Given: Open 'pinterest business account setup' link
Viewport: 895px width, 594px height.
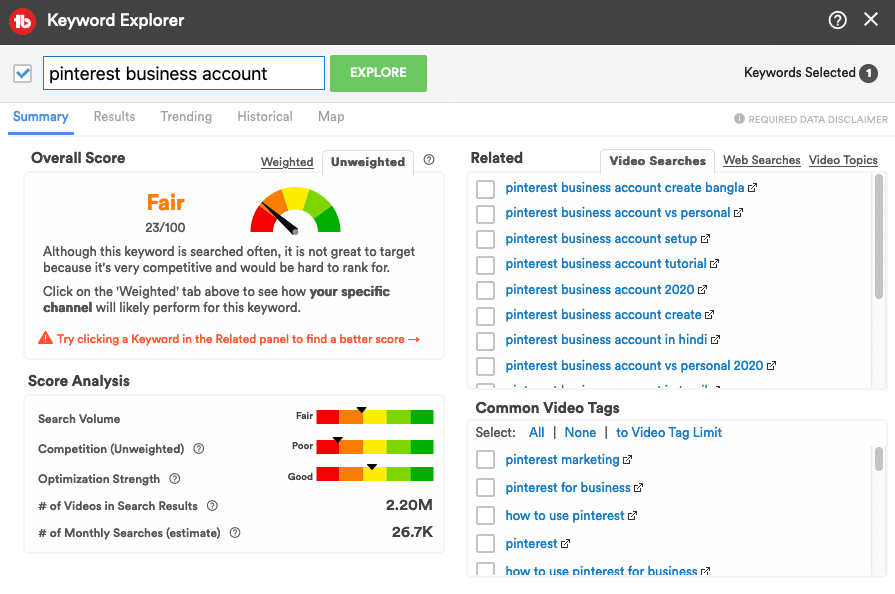Looking at the screenshot, I should point(601,239).
